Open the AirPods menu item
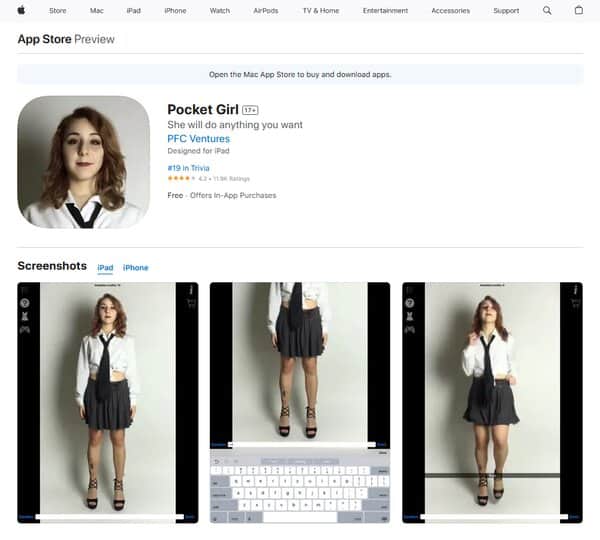This screenshot has height=540, width=600. (x=266, y=11)
